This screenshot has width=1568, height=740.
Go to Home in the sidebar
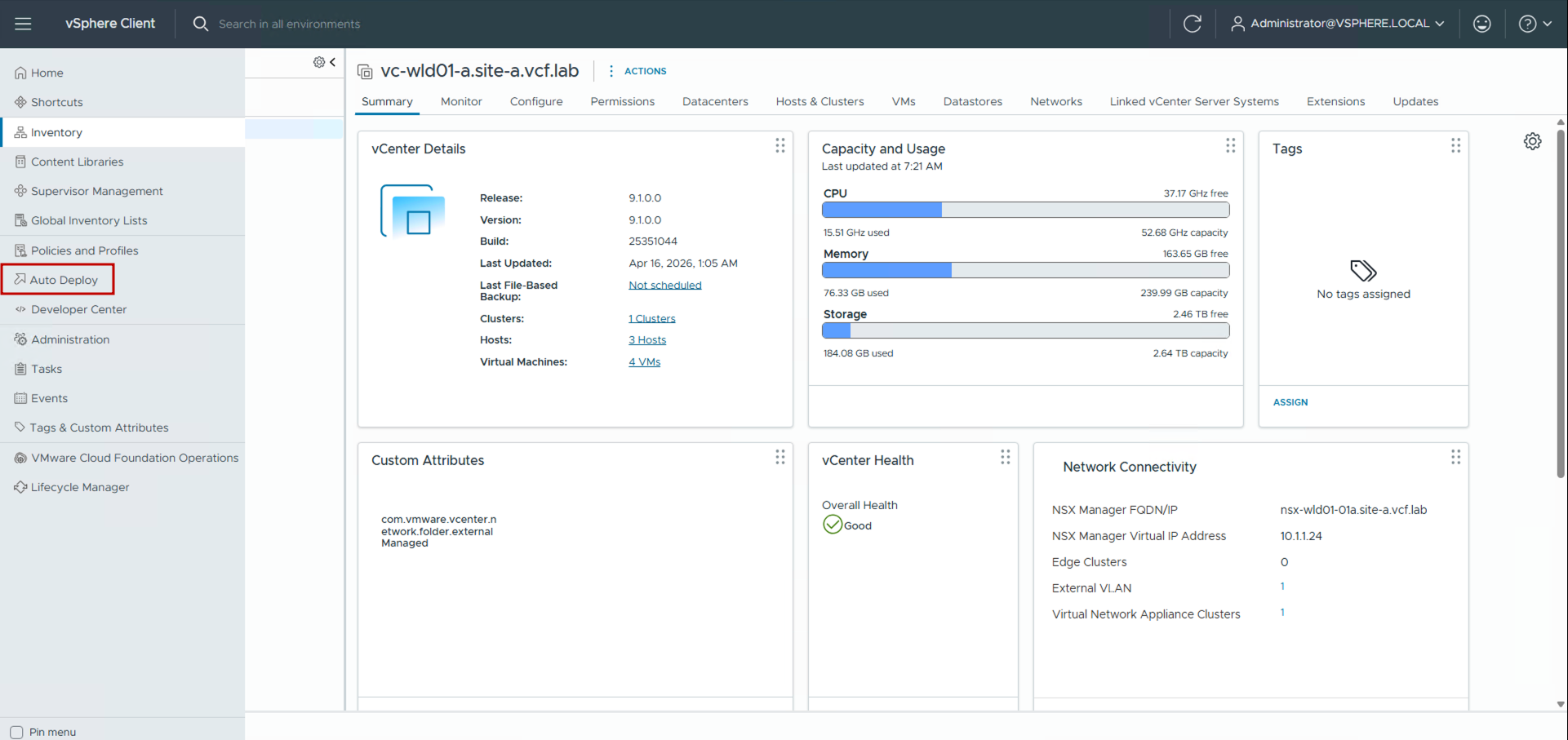coord(122,73)
